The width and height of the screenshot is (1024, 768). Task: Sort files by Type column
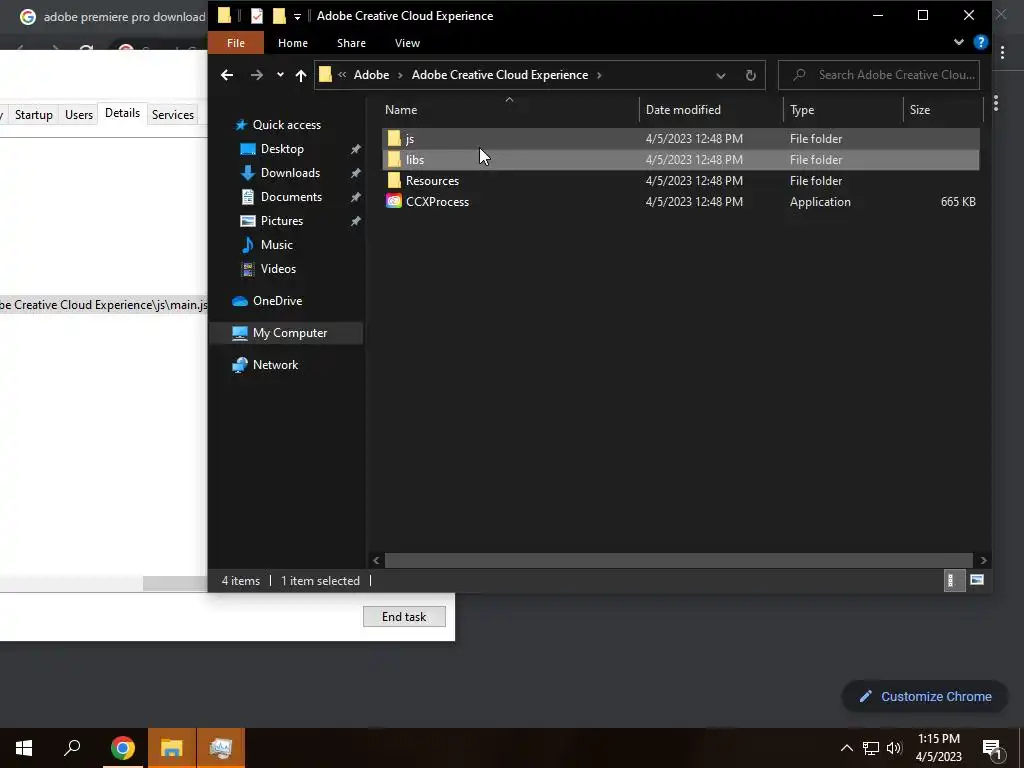[843, 110]
